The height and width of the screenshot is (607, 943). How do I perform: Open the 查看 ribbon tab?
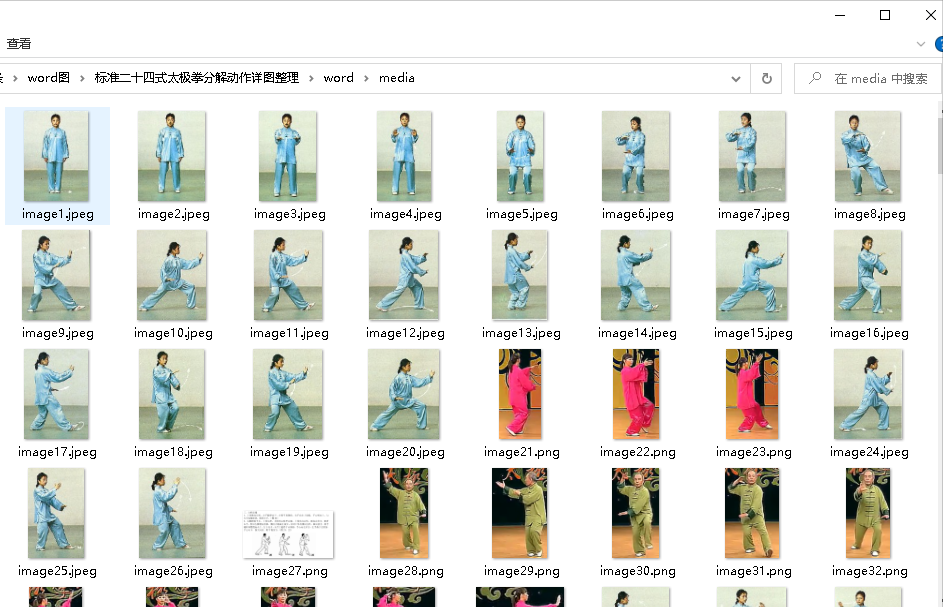coord(19,43)
